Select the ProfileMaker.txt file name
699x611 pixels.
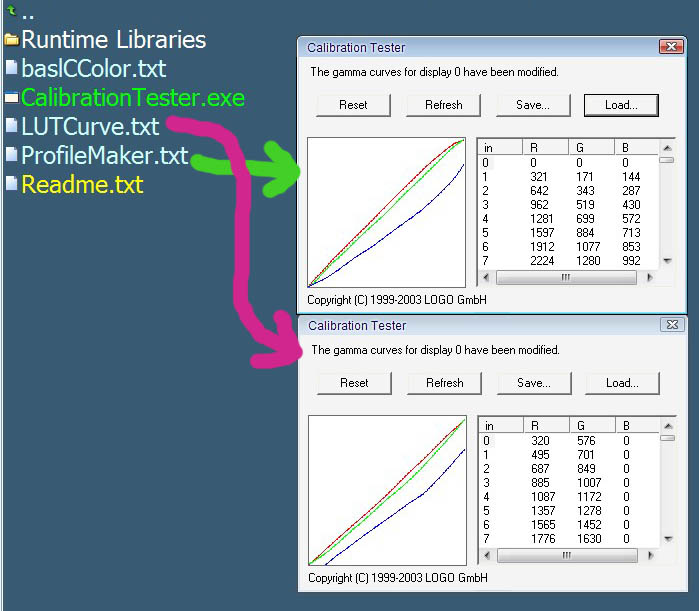pos(105,155)
